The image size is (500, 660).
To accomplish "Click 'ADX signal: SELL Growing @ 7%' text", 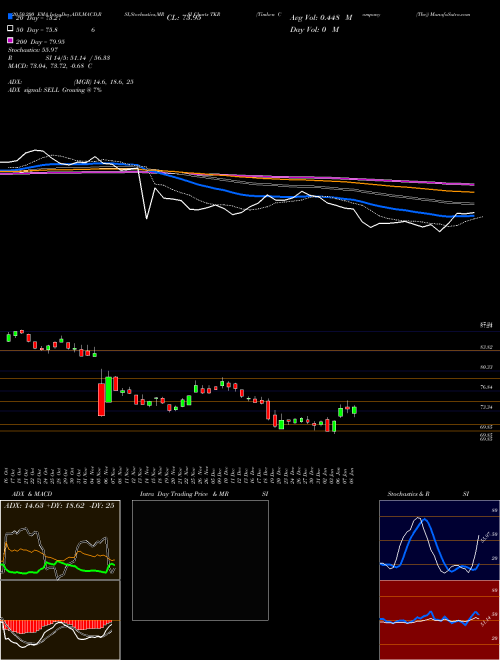I will pos(55,90).
